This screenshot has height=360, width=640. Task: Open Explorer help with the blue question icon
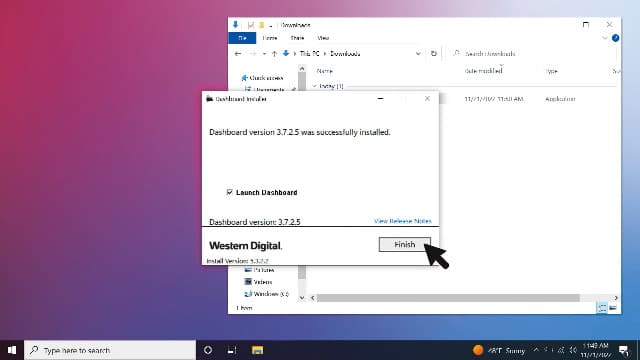(x=616, y=38)
